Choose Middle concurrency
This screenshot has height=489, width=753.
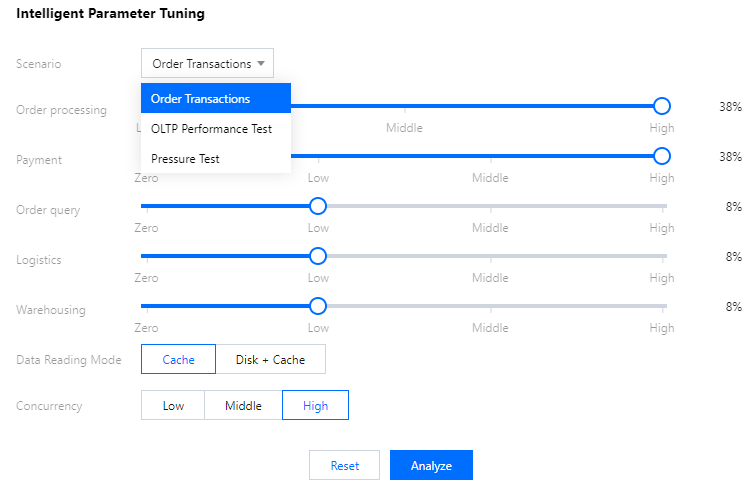pyautogui.click(x=243, y=405)
